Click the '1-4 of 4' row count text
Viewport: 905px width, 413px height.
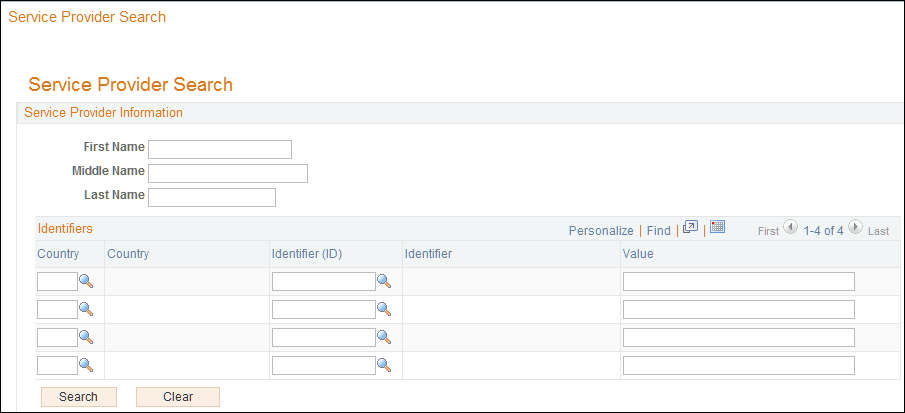[823, 231]
